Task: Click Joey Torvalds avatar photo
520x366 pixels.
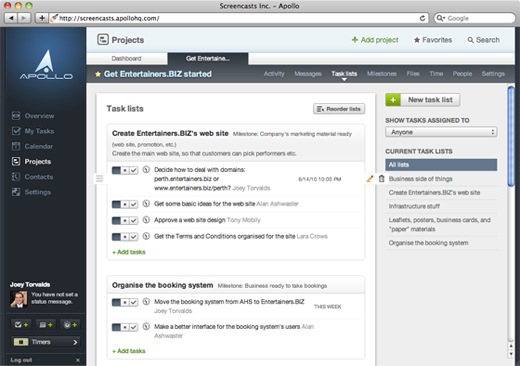Action: [19, 299]
